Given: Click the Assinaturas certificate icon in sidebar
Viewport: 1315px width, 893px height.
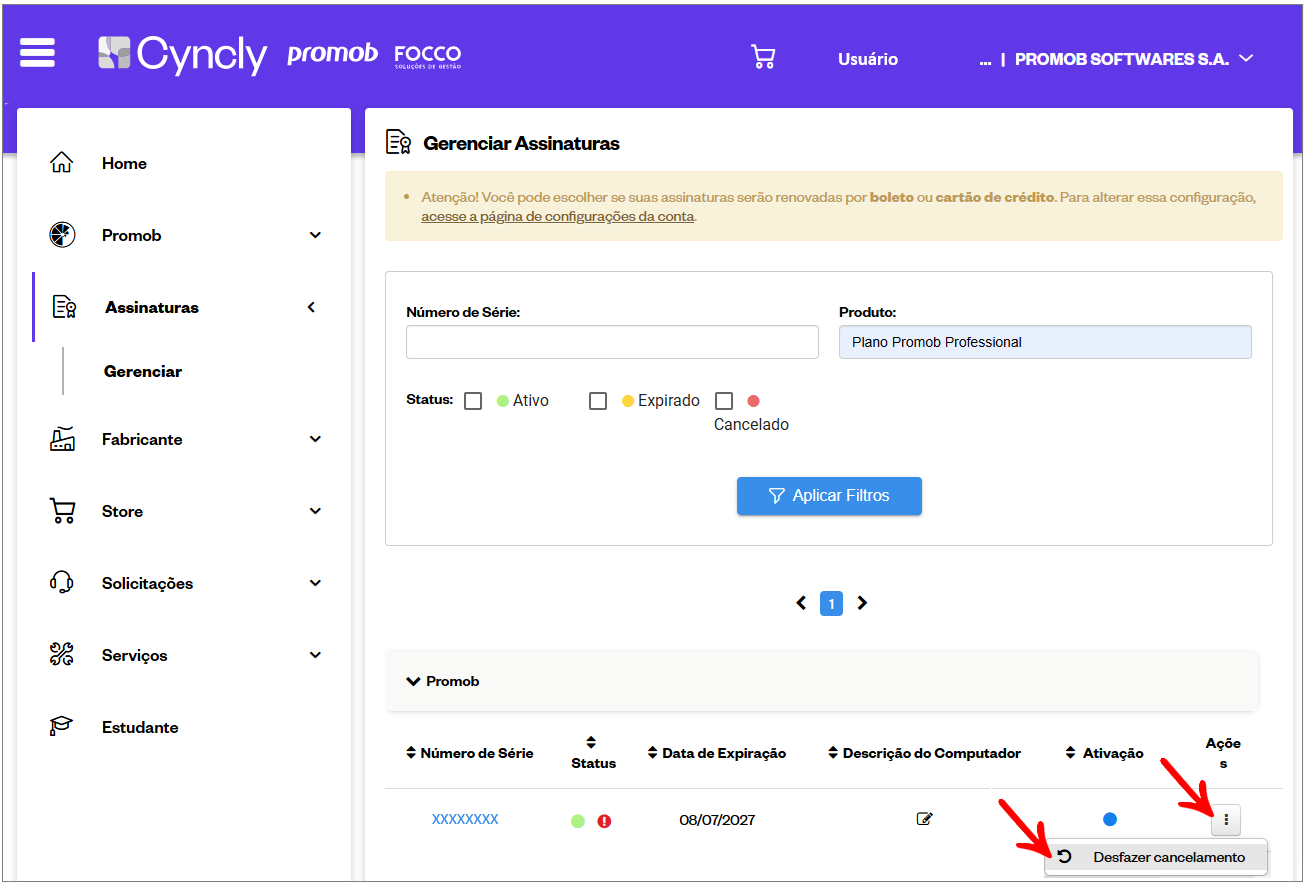Looking at the screenshot, I should [x=64, y=307].
